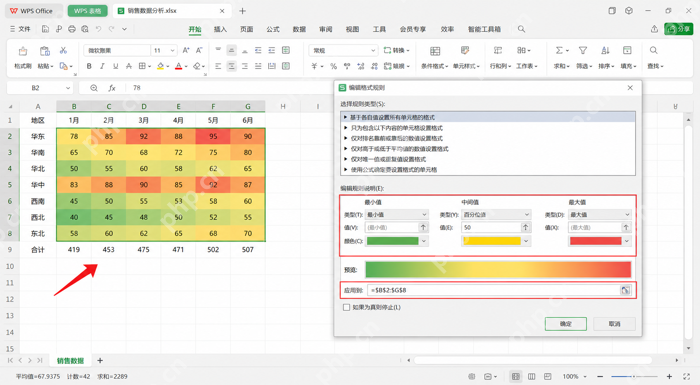This screenshot has width=700, height=385.
Task: Switch to the 插入 ribbon tab
Action: [x=220, y=29]
